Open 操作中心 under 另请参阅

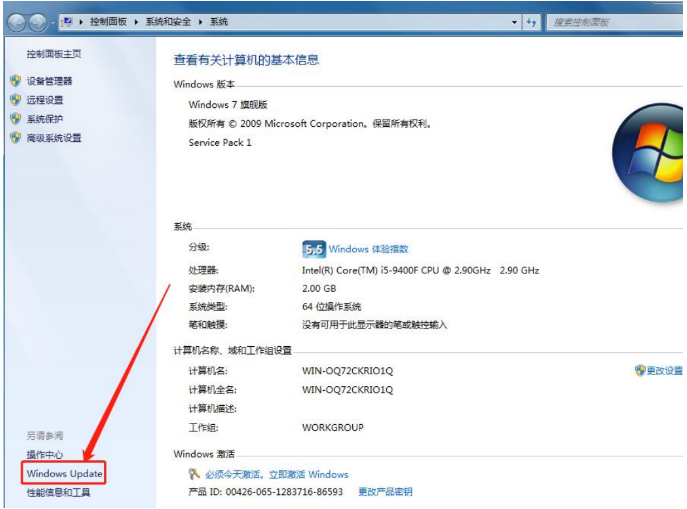[45, 455]
